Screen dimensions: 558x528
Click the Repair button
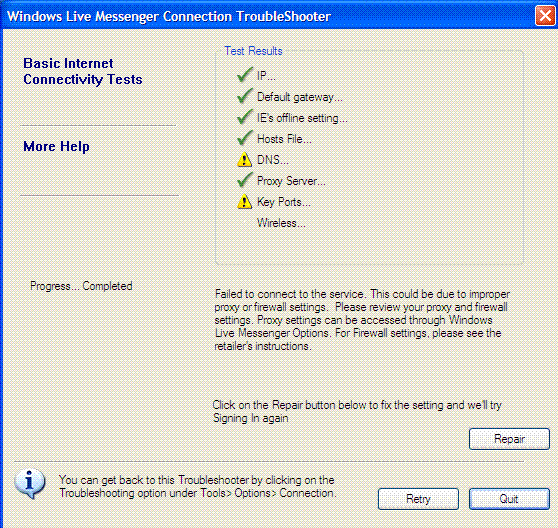click(x=509, y=439)
